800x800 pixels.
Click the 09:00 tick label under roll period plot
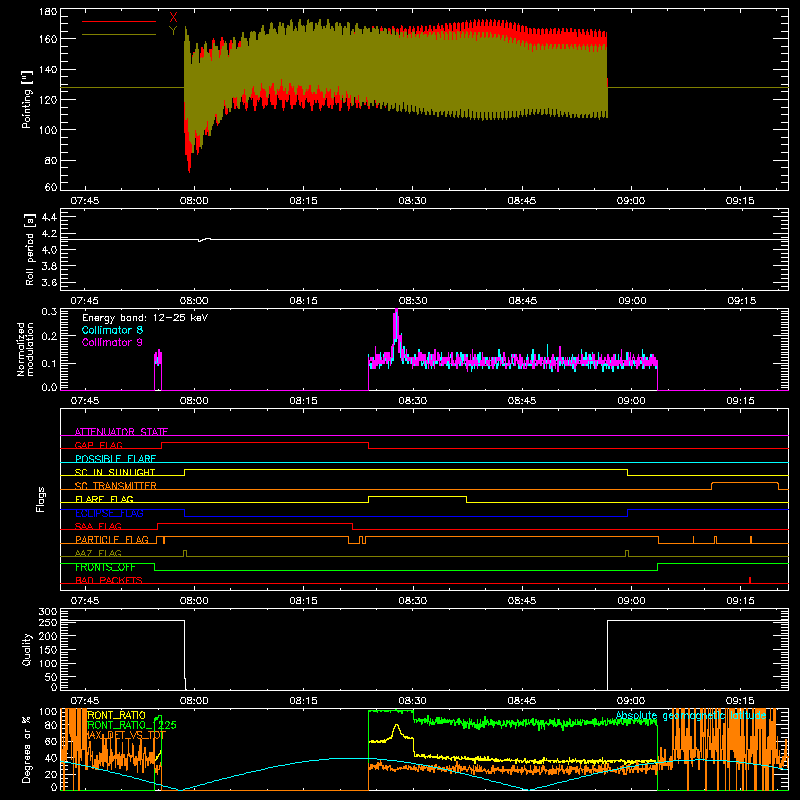632,301
